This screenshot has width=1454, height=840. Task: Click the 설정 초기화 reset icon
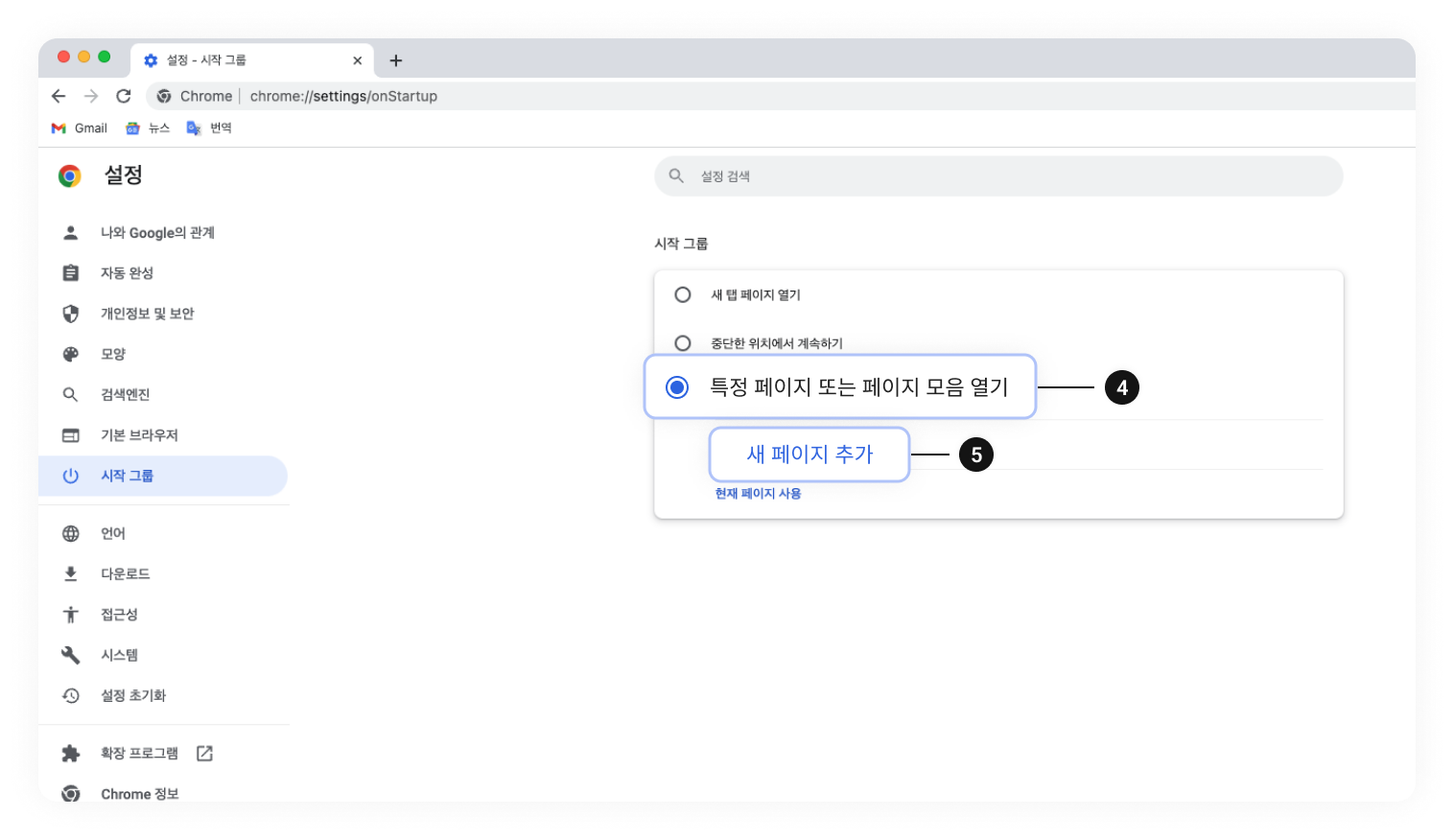pyautogui.click(x=71, y=695)
